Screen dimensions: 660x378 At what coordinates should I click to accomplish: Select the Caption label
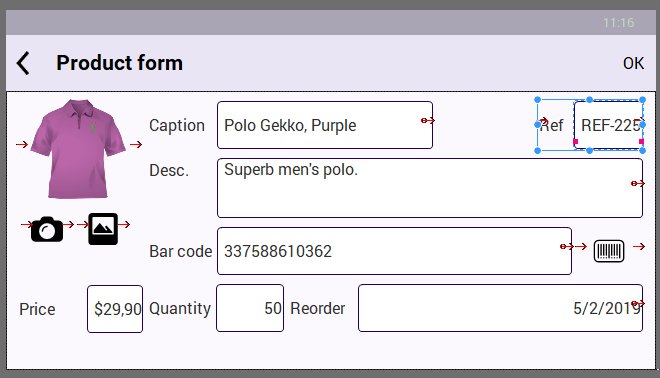pos(177,125)
